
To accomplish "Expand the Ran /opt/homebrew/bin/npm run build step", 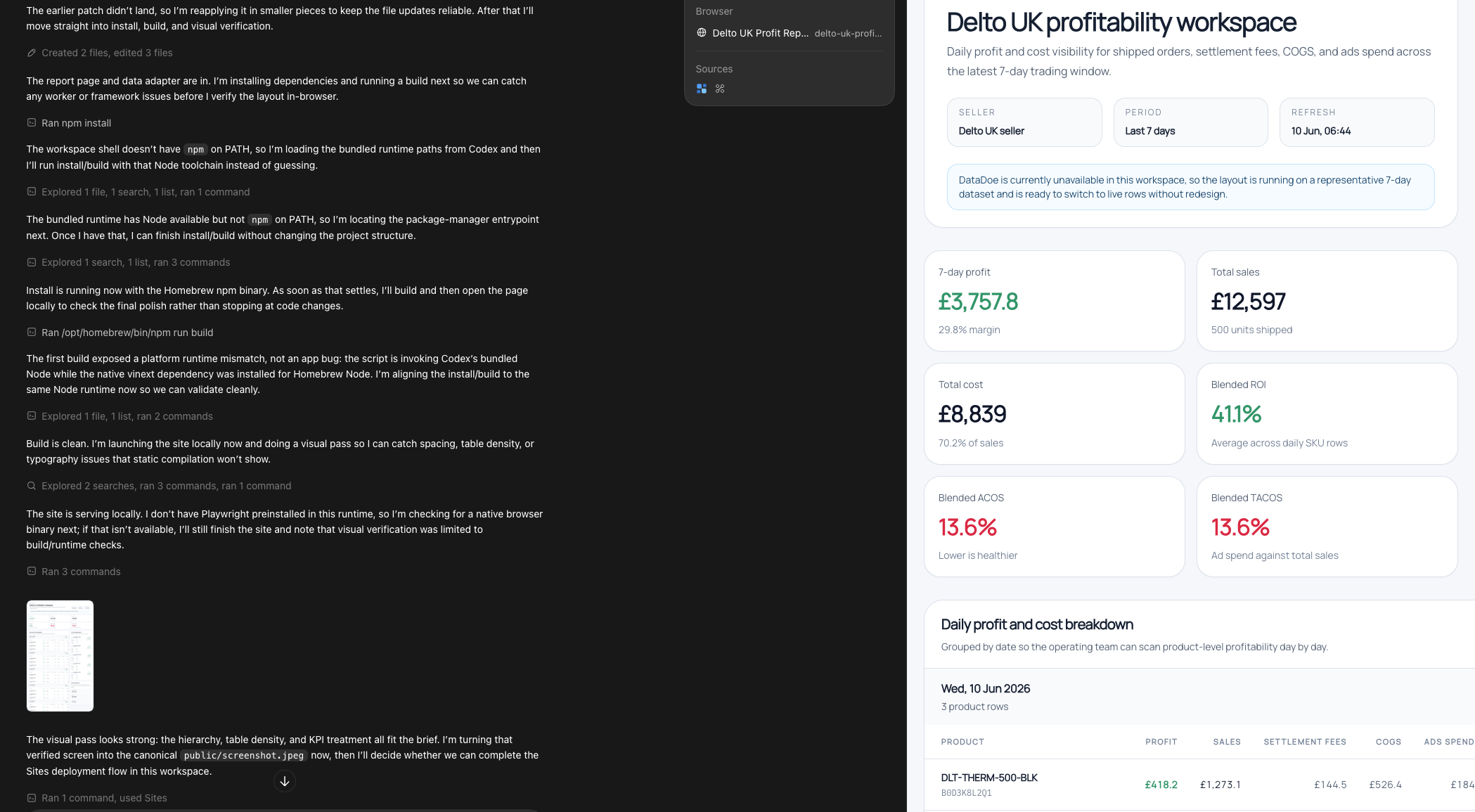I will pyautogui.click(x=127, y=333).
